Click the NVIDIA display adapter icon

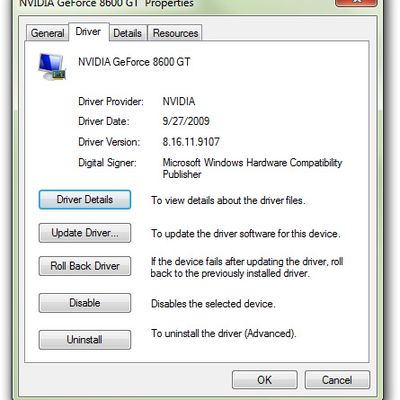click(52, 67)
